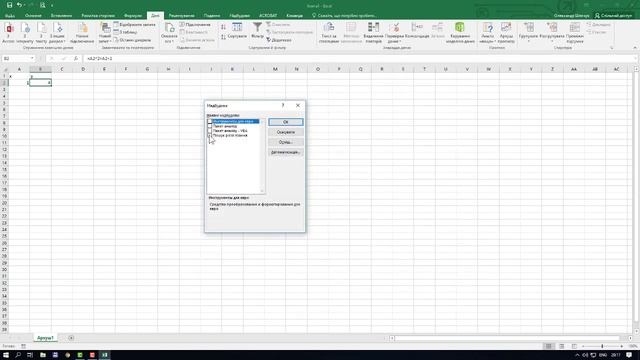Confirm add-ins dialog with OK
This screenshot has width=640, height=360.
coord(286,122)
